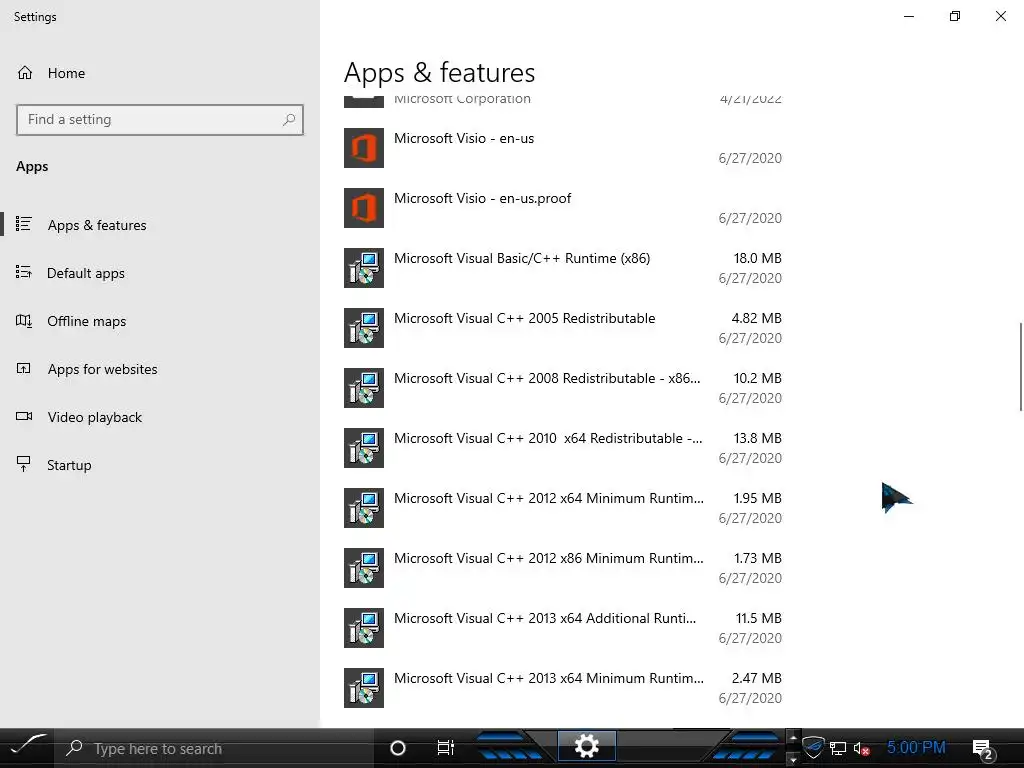Select Visual C++ 2013 x64 Additional Runtime entry
The height and width of the screenshot is (768, 1024).
tap(563, 628)
